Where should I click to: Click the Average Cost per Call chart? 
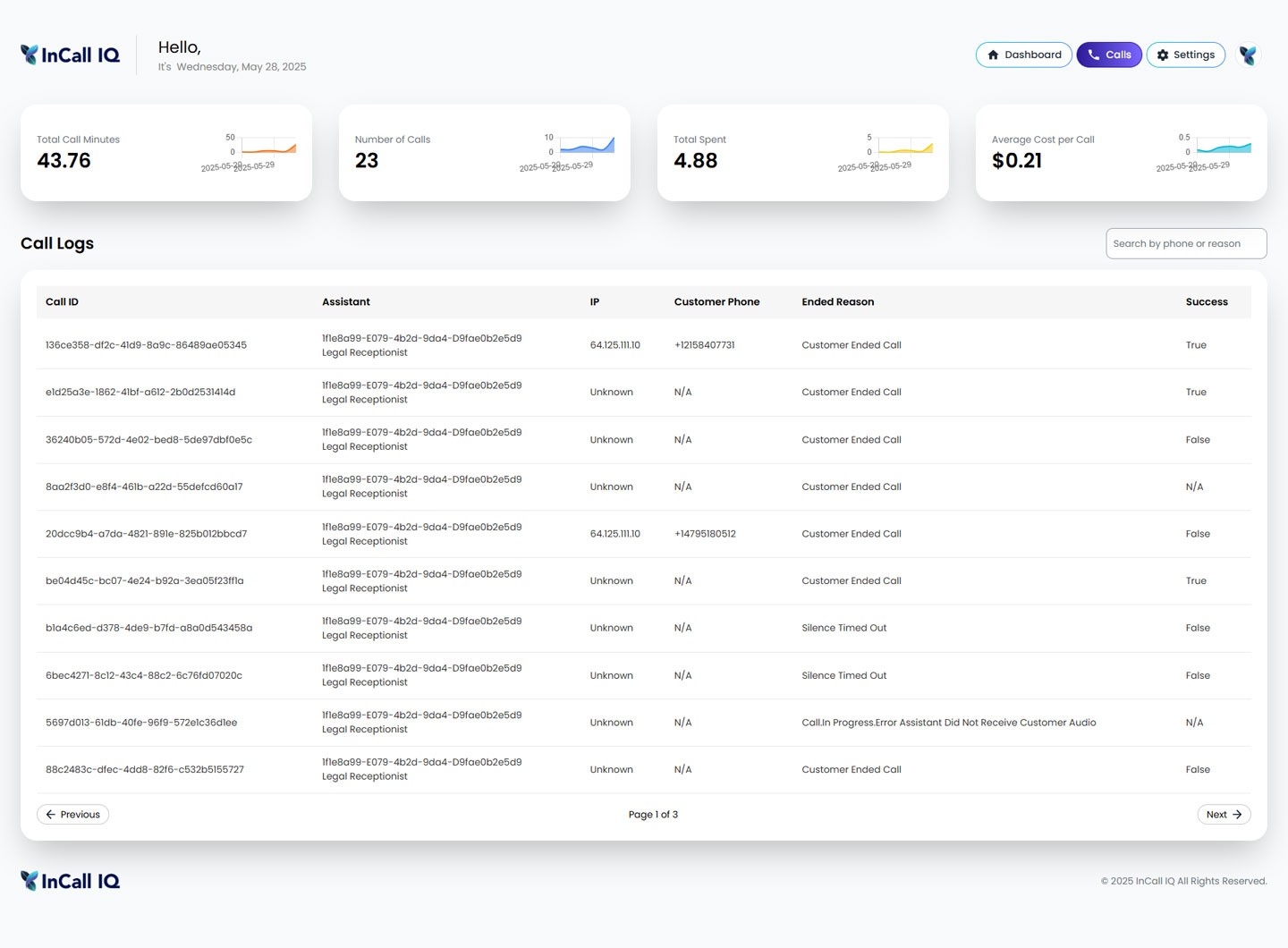(1223, 147)
